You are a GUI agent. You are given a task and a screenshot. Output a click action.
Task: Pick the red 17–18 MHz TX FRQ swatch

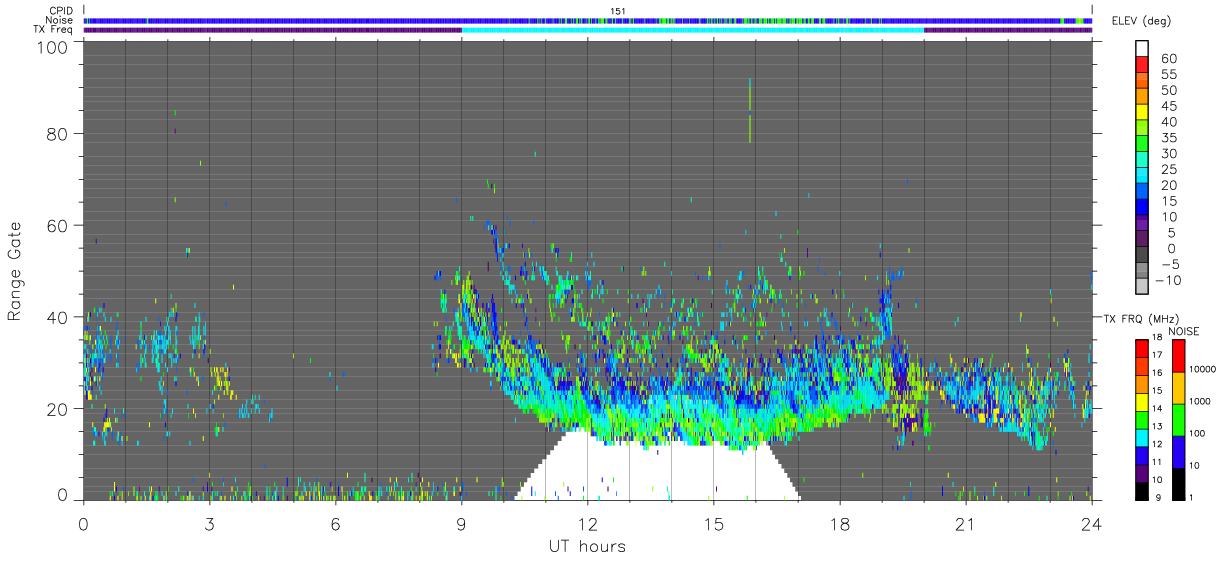tap(1142, 348)
